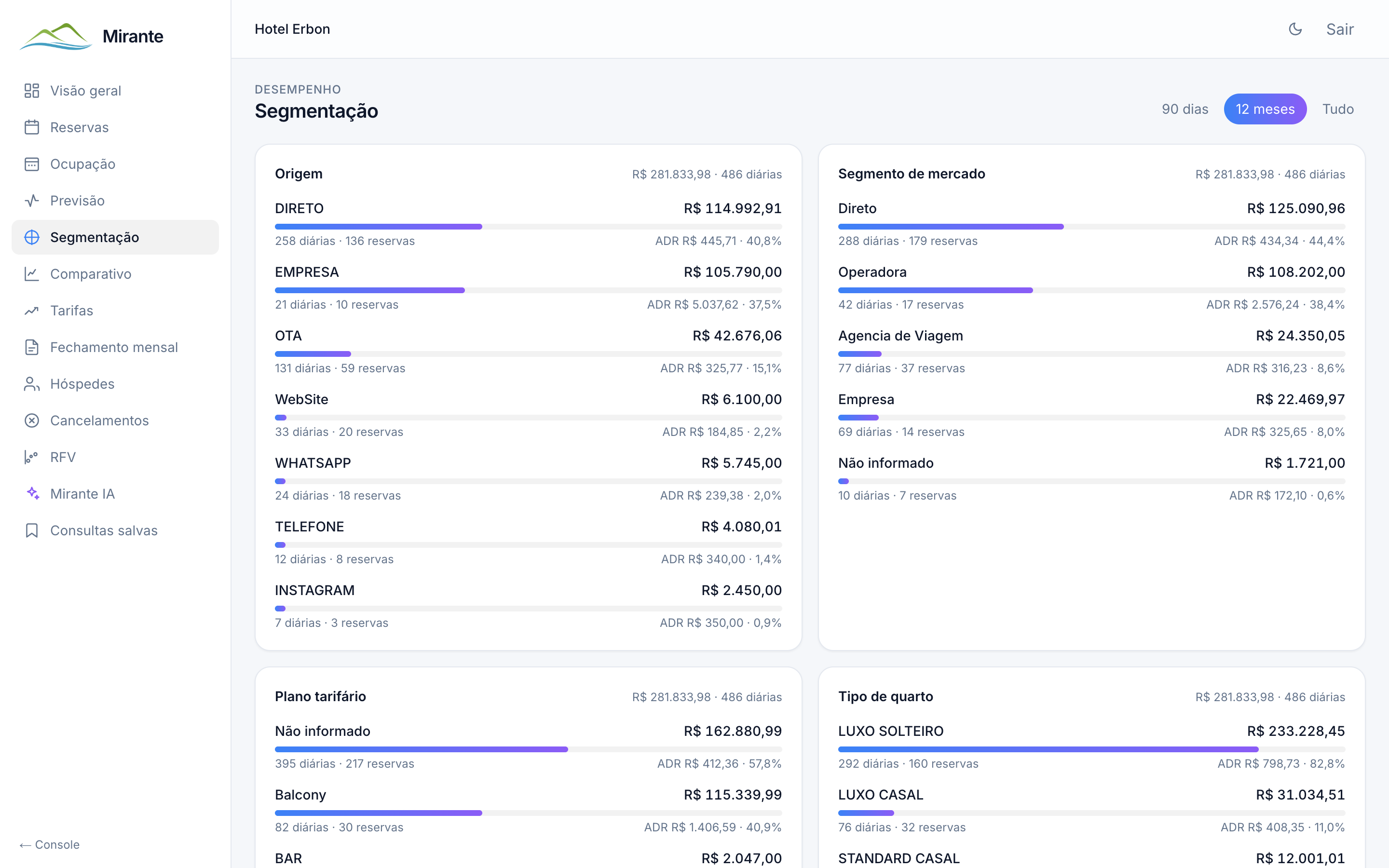The image size is (1389, 868).
Task: Click the LUXO SOLTEIRO progress bar
Action: point(1091,750)
